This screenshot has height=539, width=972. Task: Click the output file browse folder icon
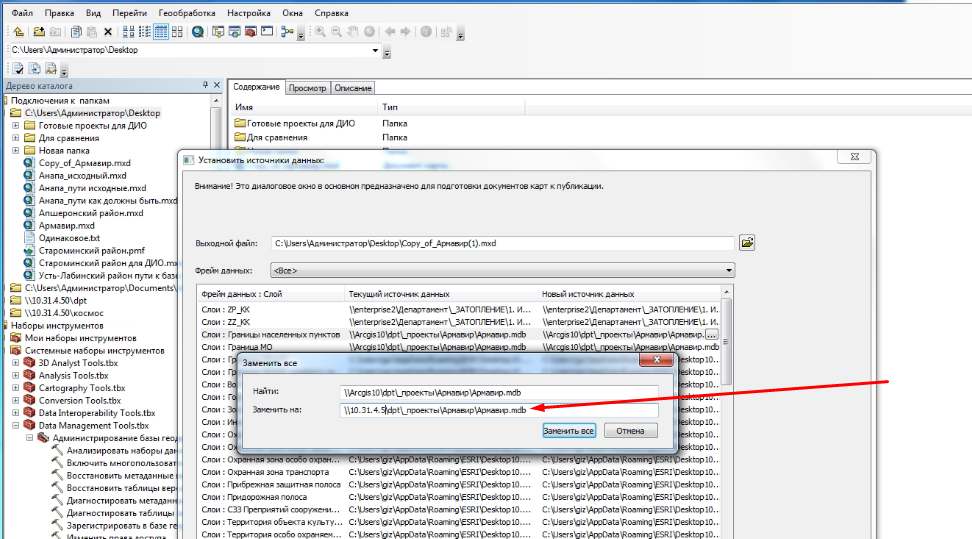(746, 243)
